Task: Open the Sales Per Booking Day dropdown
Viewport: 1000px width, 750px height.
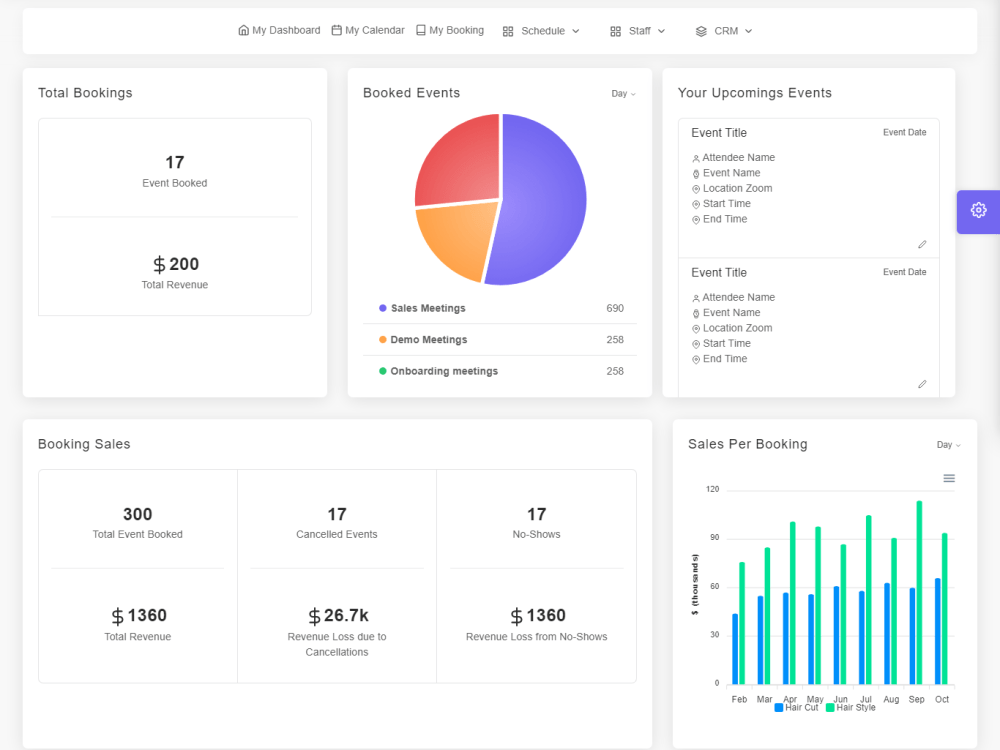Action: [x=948, y=445]
